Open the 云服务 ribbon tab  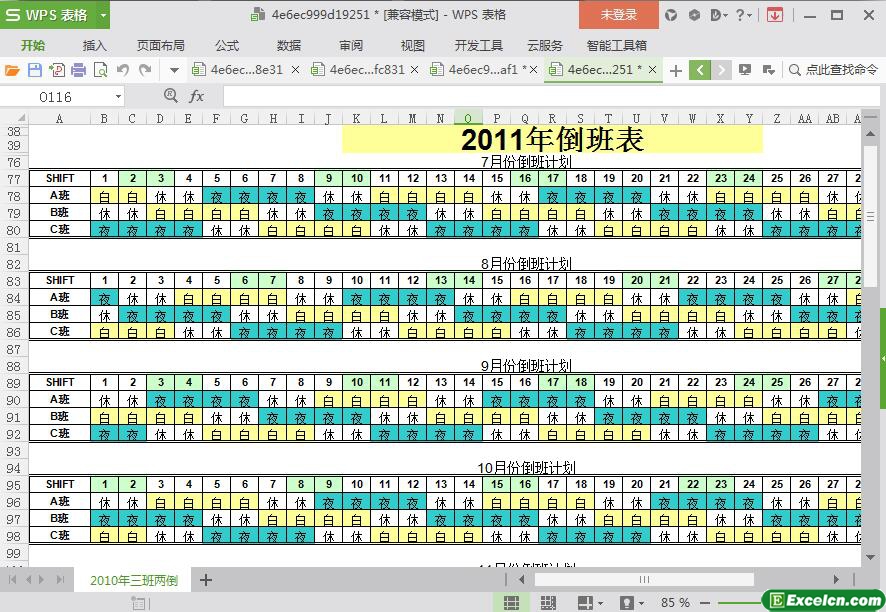(x=545, y=46)
